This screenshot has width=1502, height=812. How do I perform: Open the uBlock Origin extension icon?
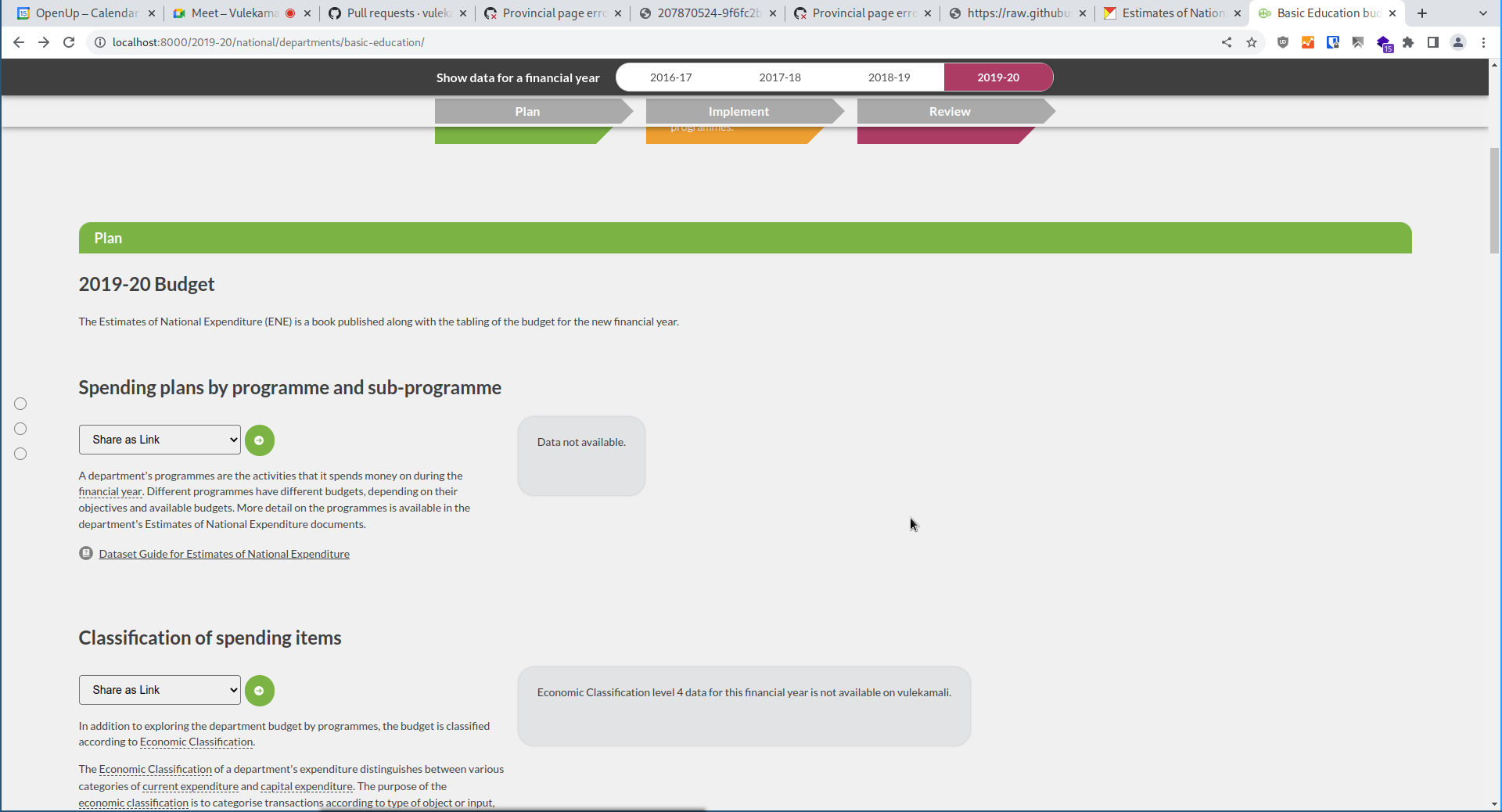(x=1283, y=43)
